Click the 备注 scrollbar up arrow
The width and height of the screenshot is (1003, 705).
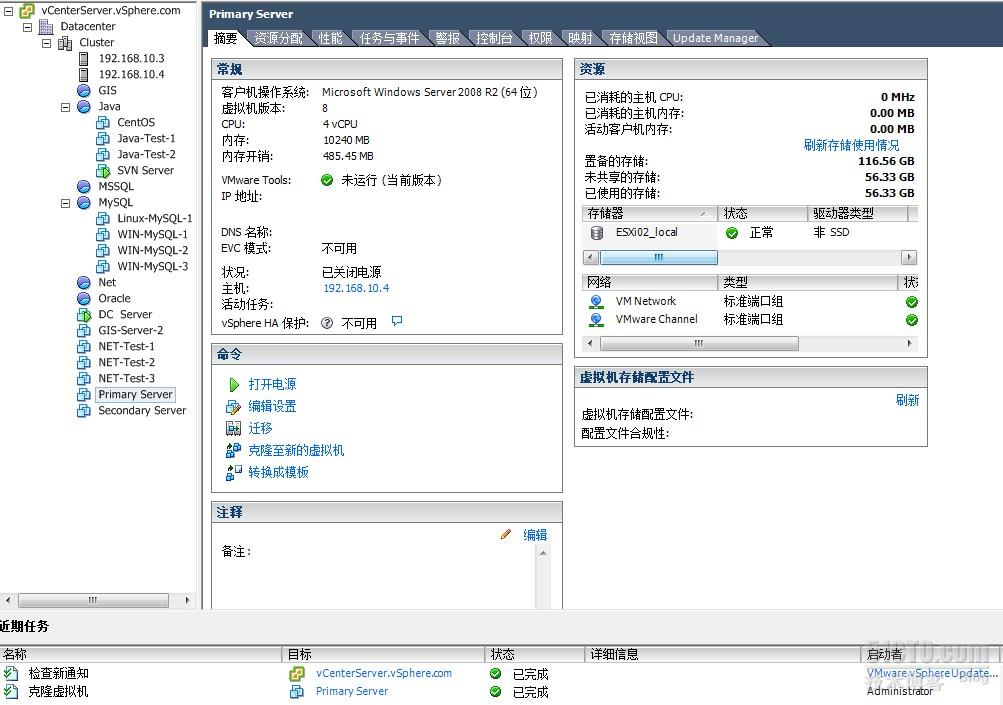click(543, 553)
